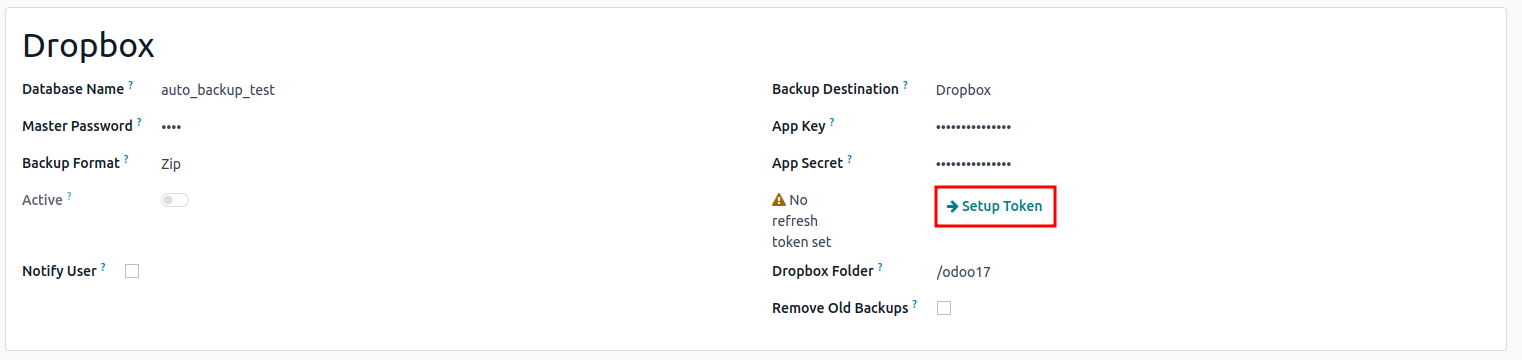The width and height of the screenshot is (1522, 360).
Task: Click the warning triangle next to No refresh token
Action: pos(779,200)
